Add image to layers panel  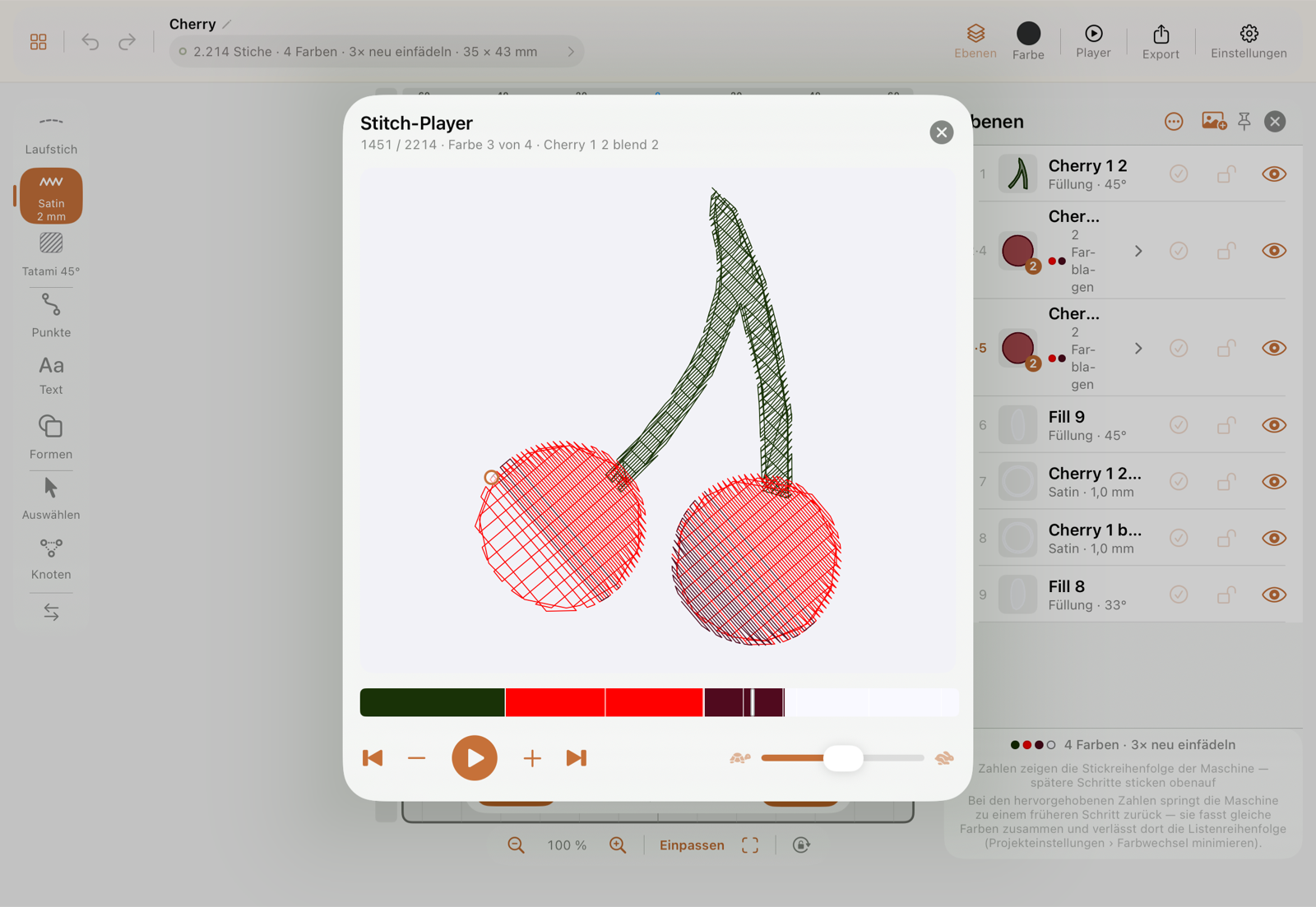1214,122
